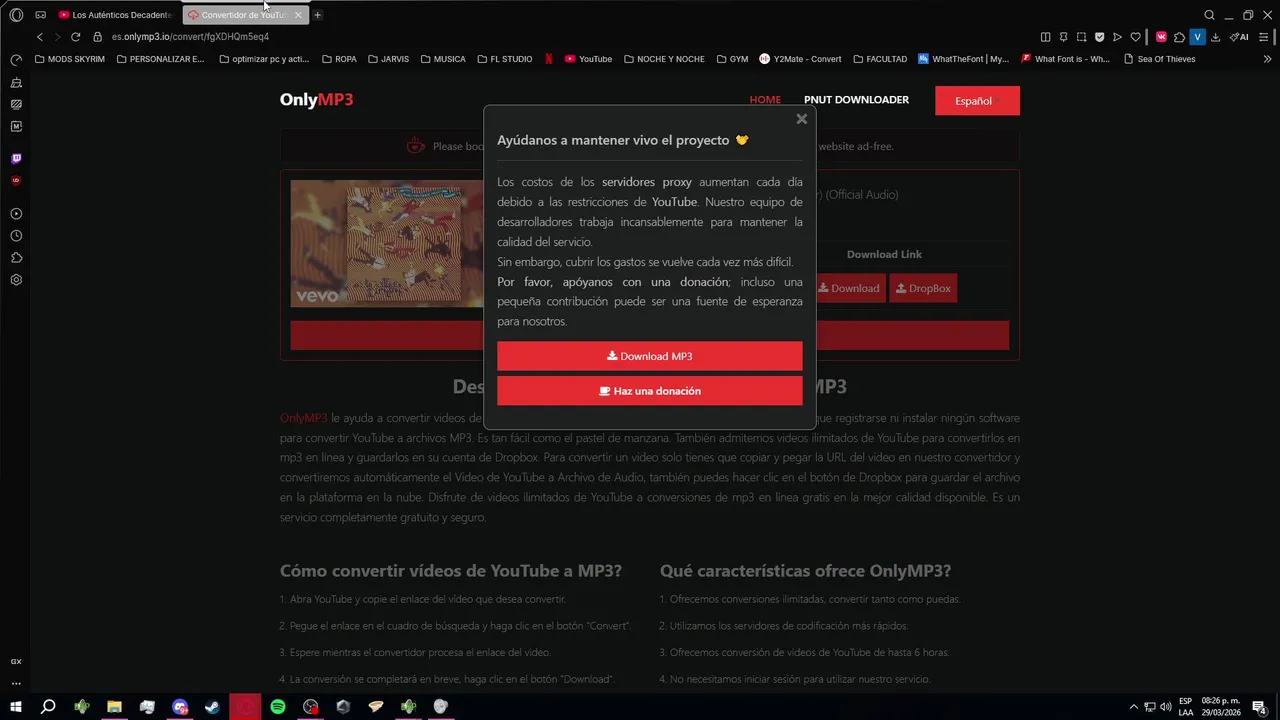Open the player send icon in toolbar
This screenshot has height=720, width=1280.
(x=1117, y=37)
